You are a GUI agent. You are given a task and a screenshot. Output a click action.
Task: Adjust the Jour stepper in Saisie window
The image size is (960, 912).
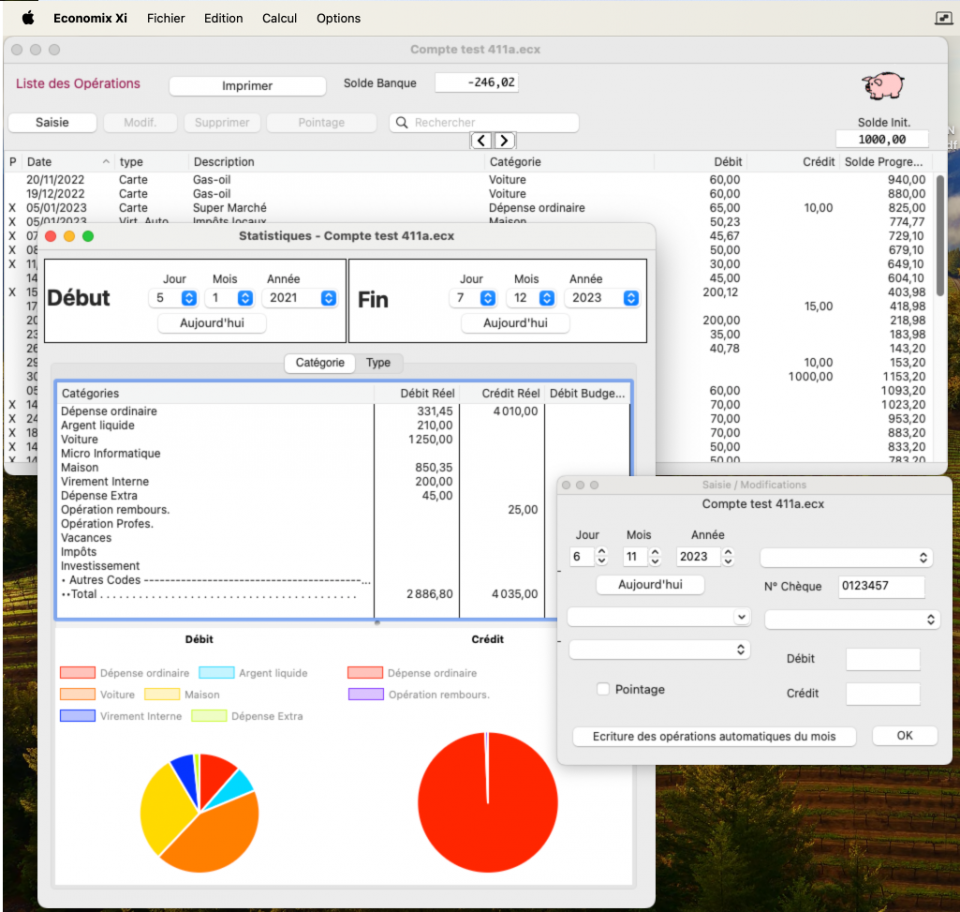[x=602, y=557]
